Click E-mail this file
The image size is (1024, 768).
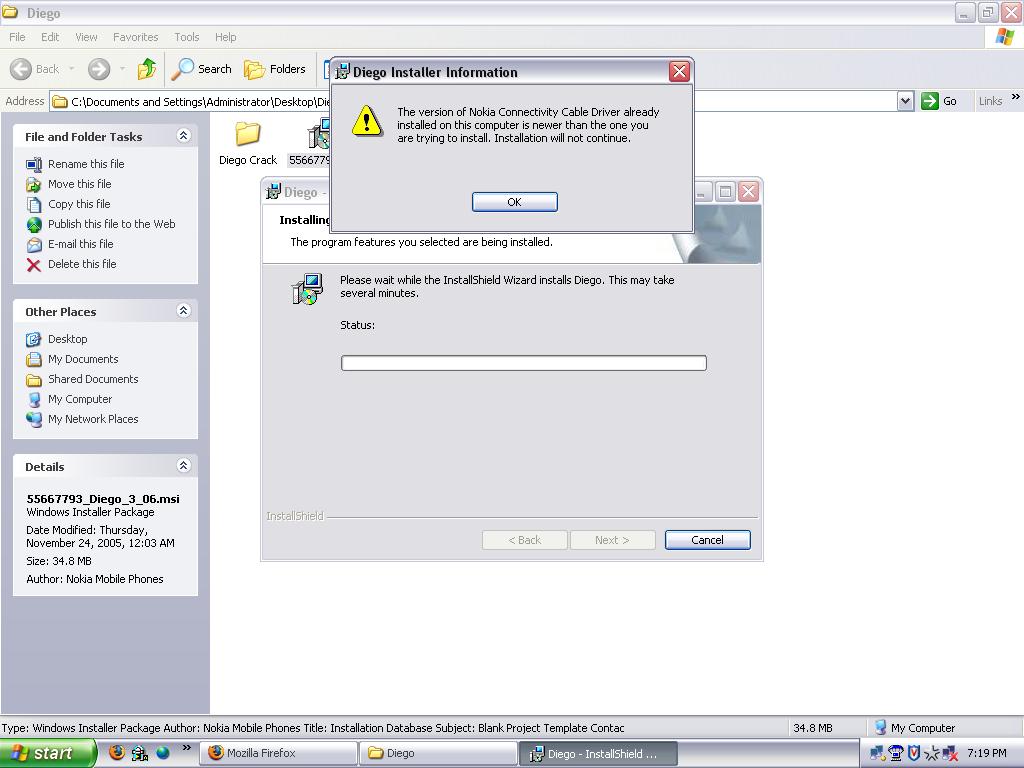tap(80, 244)
